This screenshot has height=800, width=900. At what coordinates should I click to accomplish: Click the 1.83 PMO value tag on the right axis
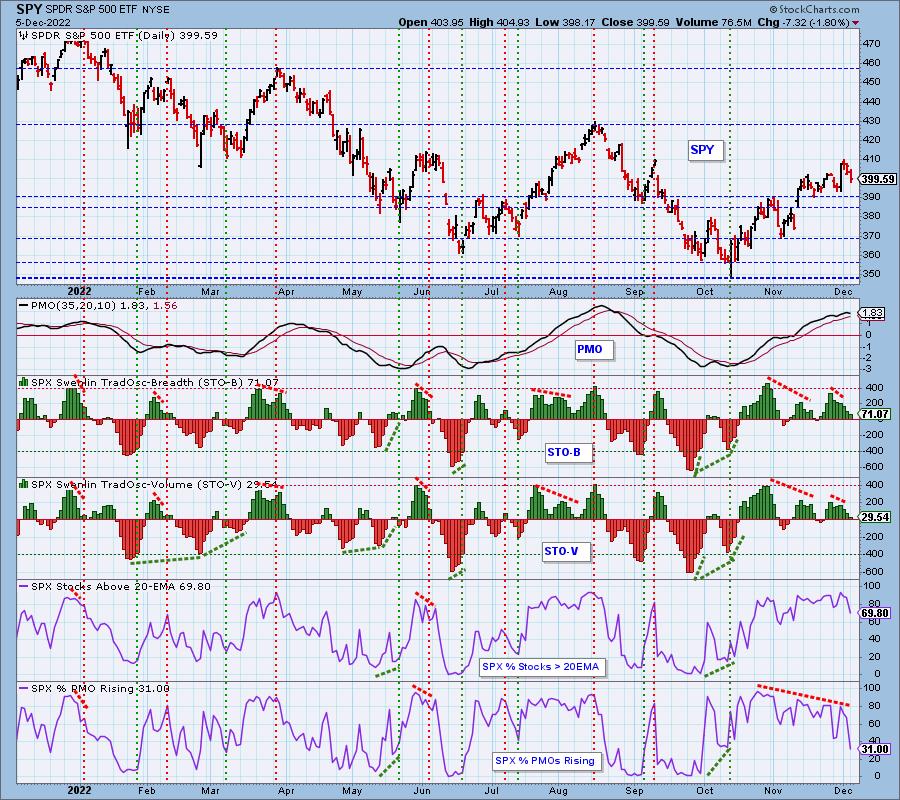pos(872,313)
